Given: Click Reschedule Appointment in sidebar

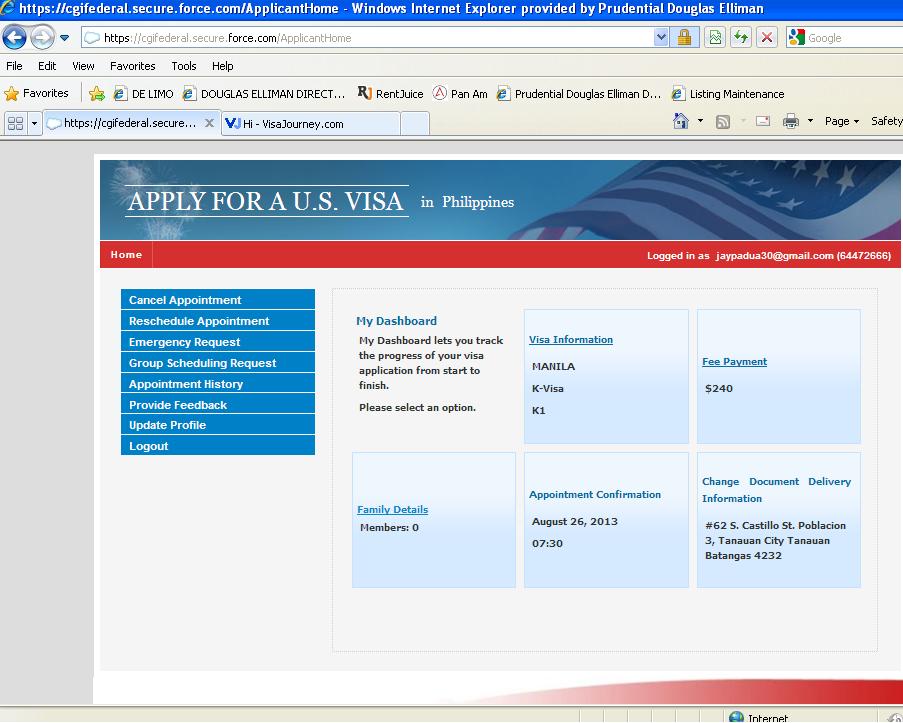Looking at the screenshot, I should pos(218,321).
